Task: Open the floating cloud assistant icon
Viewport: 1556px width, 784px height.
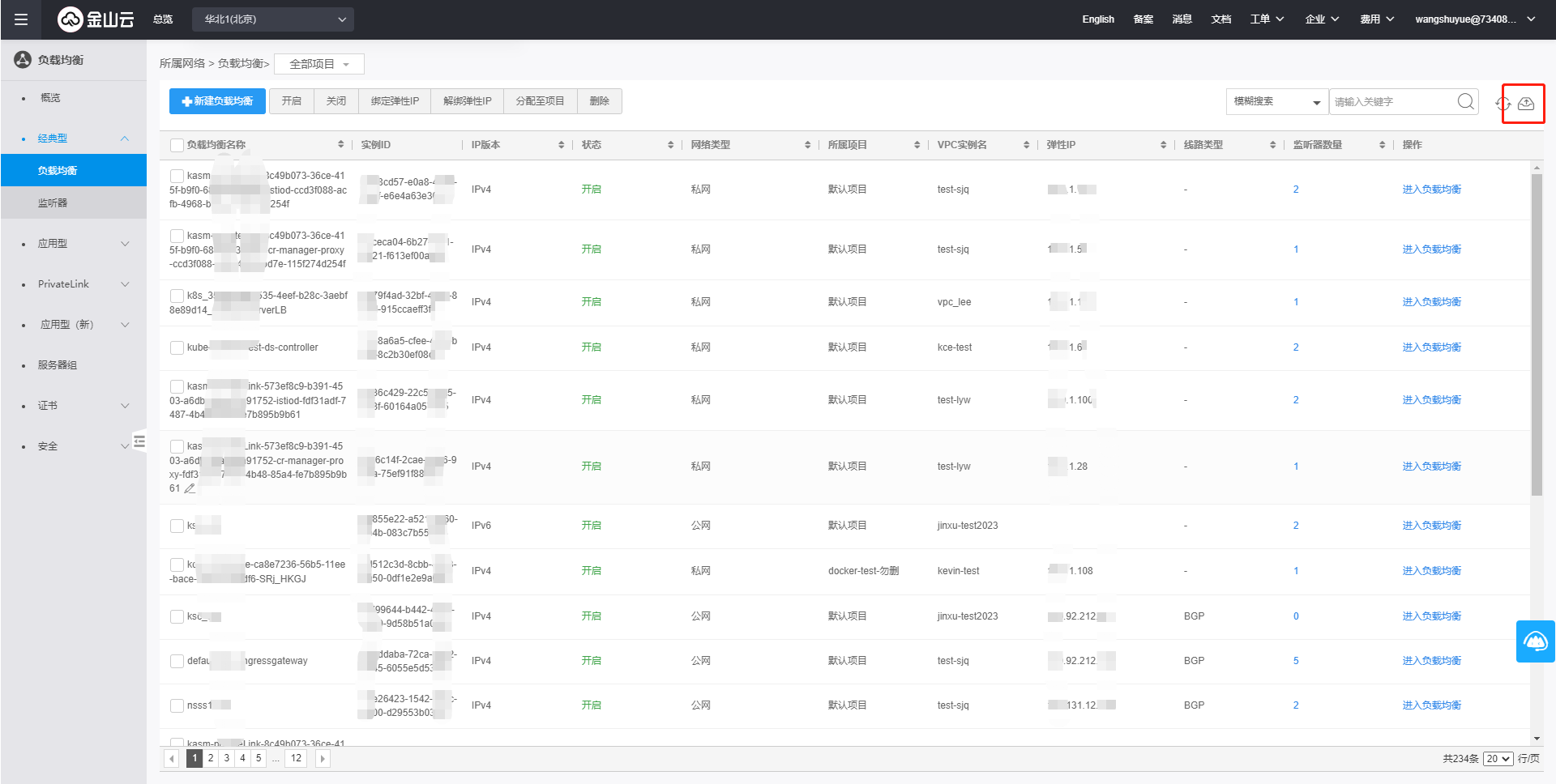Action: click(x=1535, y=641)
